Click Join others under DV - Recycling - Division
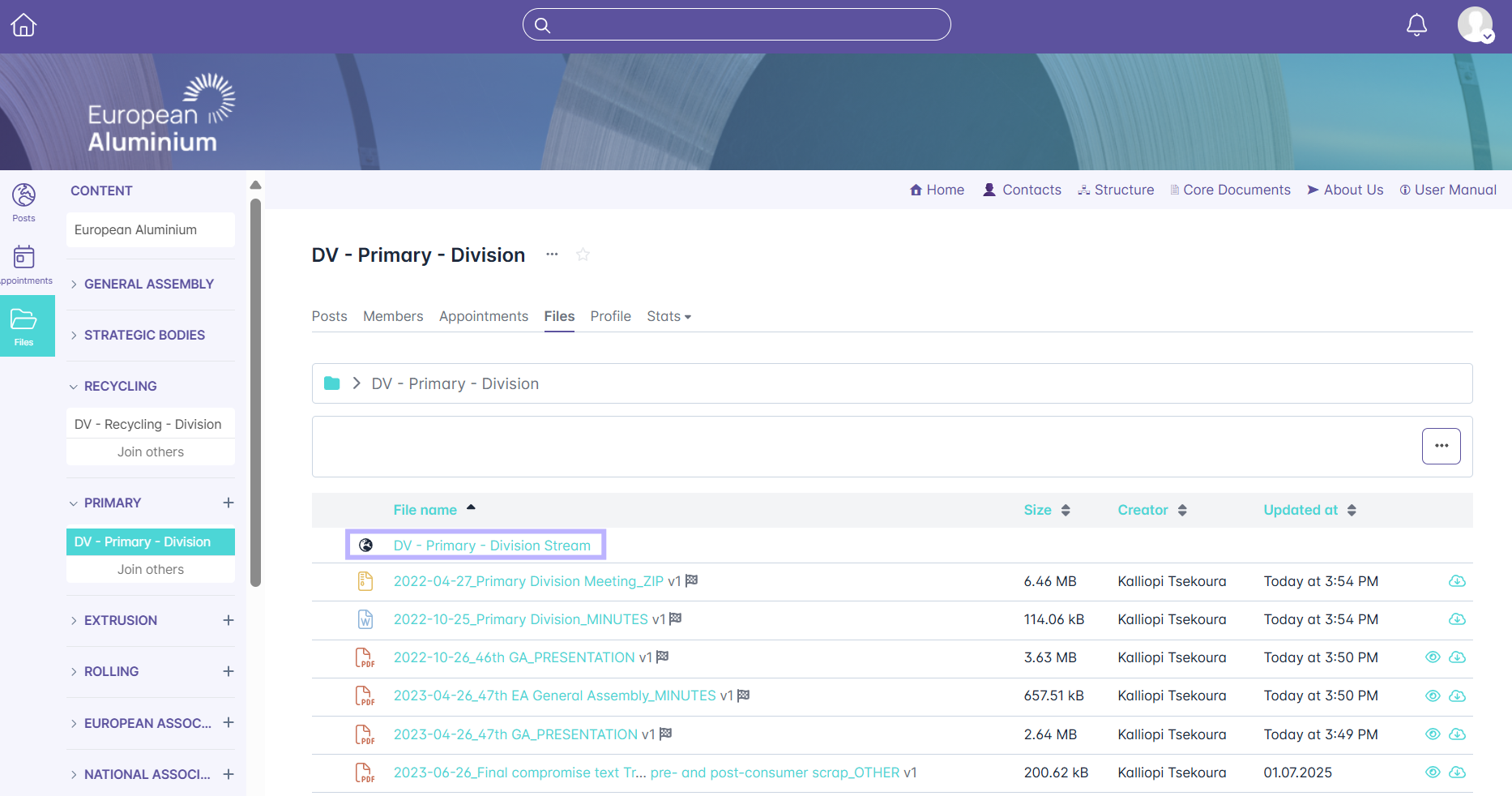 [x=151, y=451]
